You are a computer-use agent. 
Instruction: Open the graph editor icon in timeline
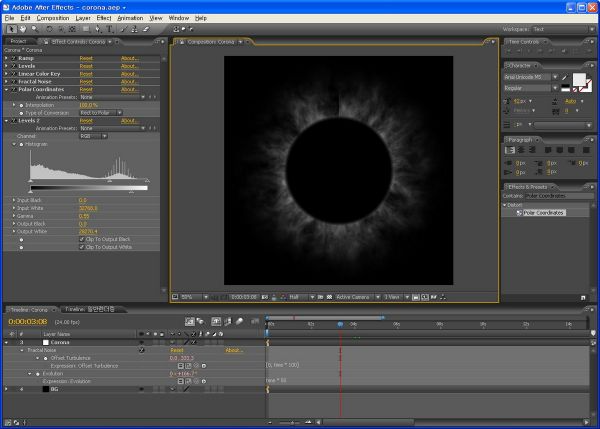[x=254, y=322]
